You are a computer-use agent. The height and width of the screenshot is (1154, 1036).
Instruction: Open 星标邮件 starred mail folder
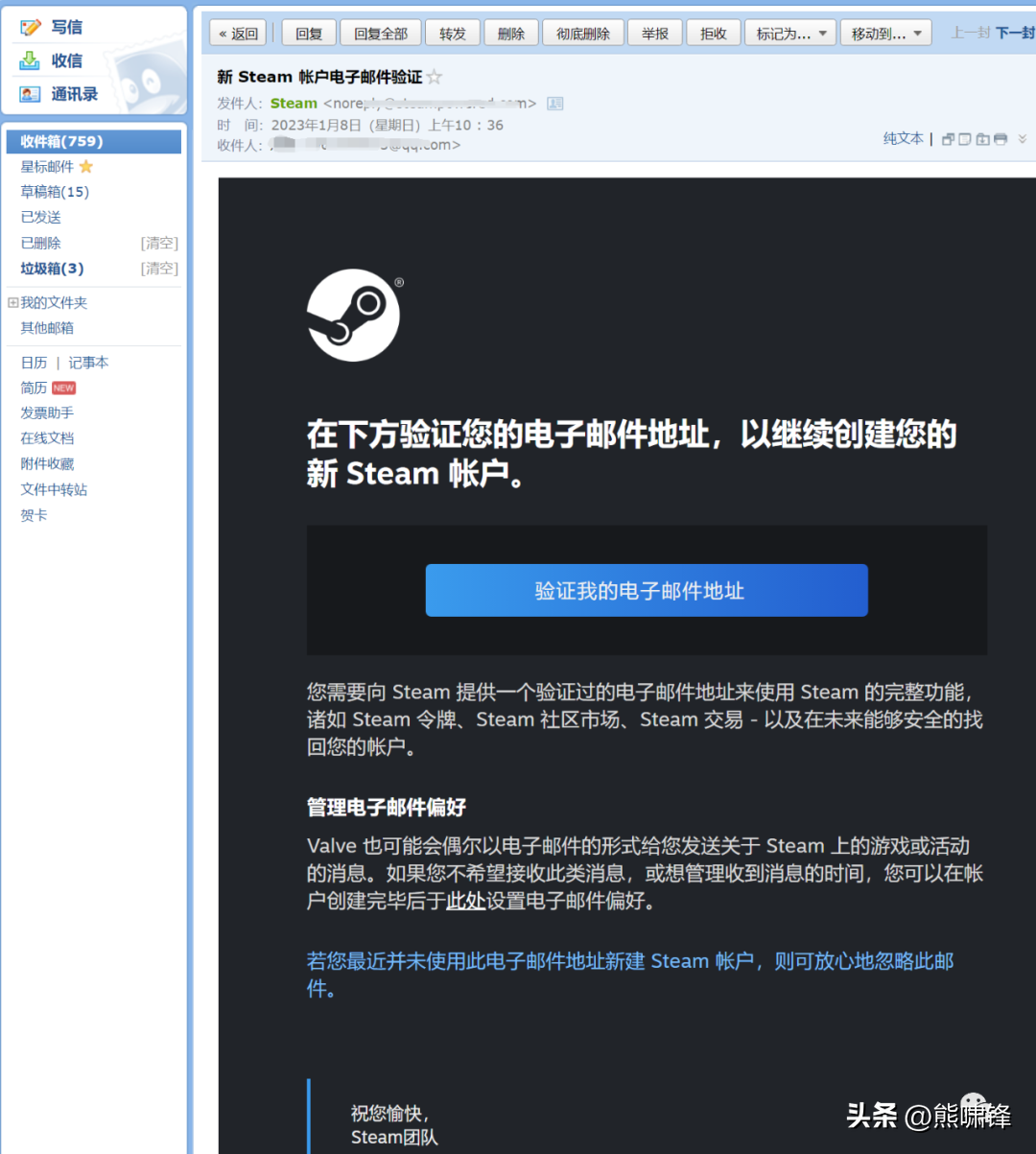(x=47, y=167)
